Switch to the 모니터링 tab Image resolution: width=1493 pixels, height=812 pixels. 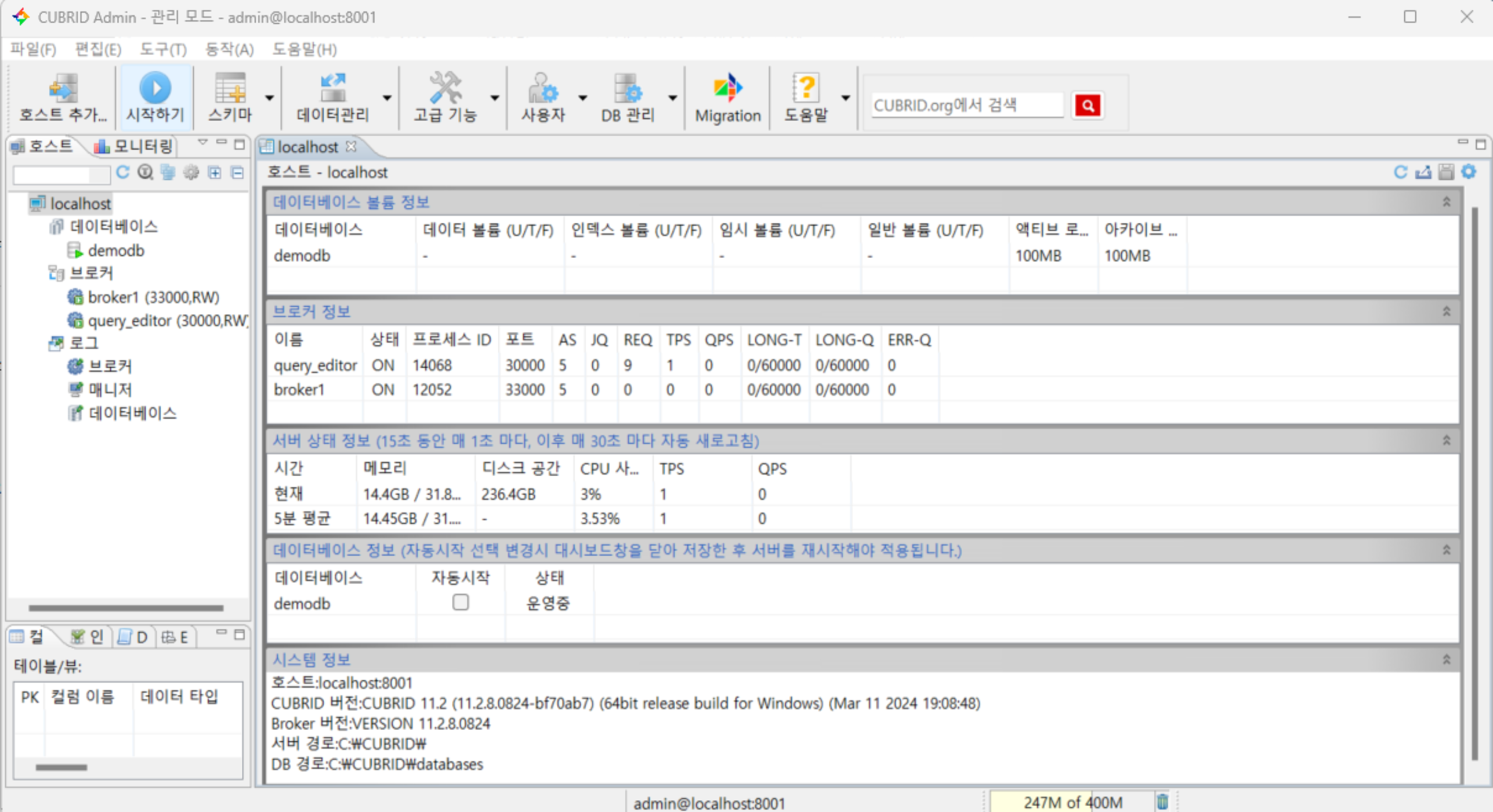(135, 146)
